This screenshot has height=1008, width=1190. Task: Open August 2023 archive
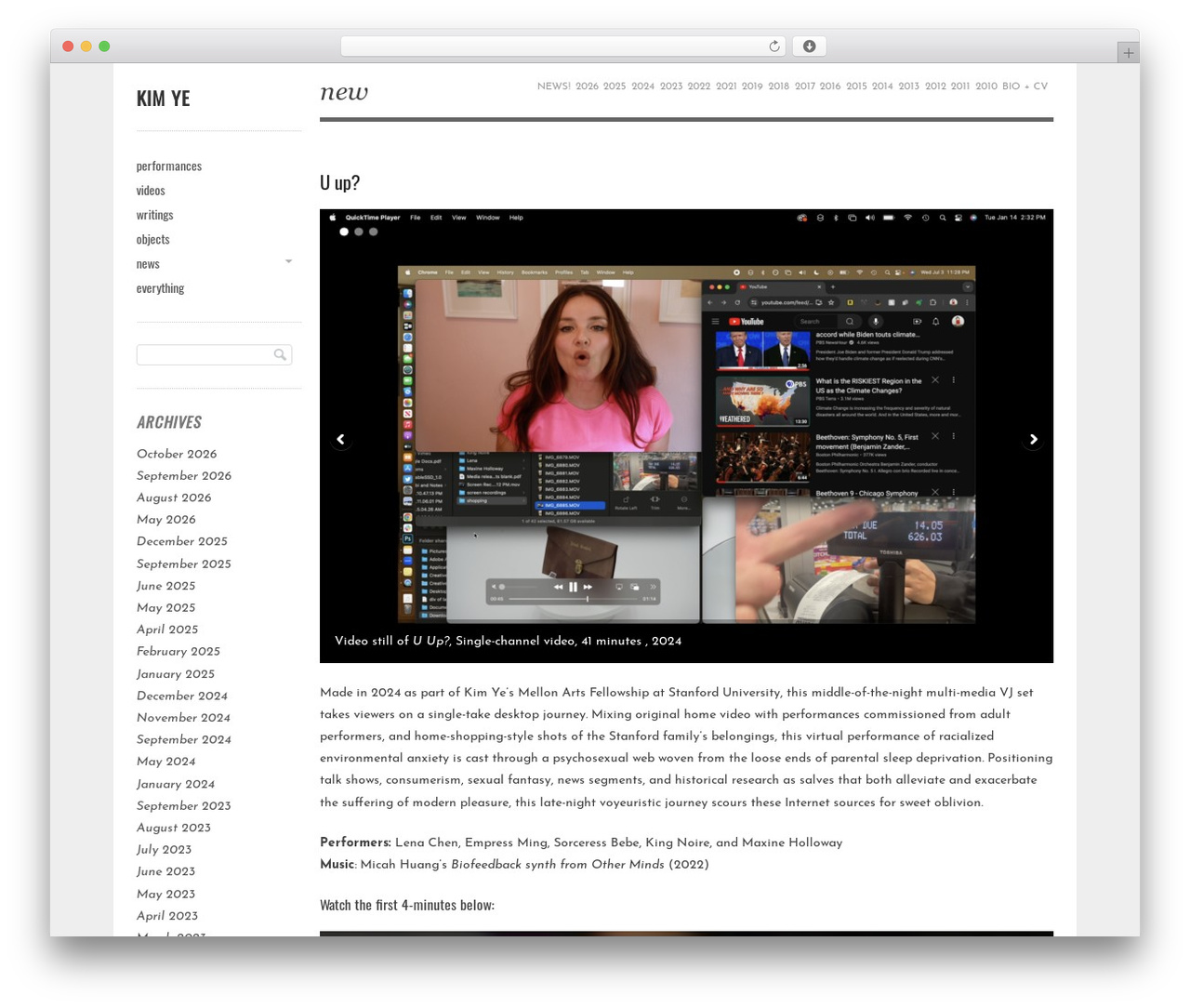tap(174, 829)
